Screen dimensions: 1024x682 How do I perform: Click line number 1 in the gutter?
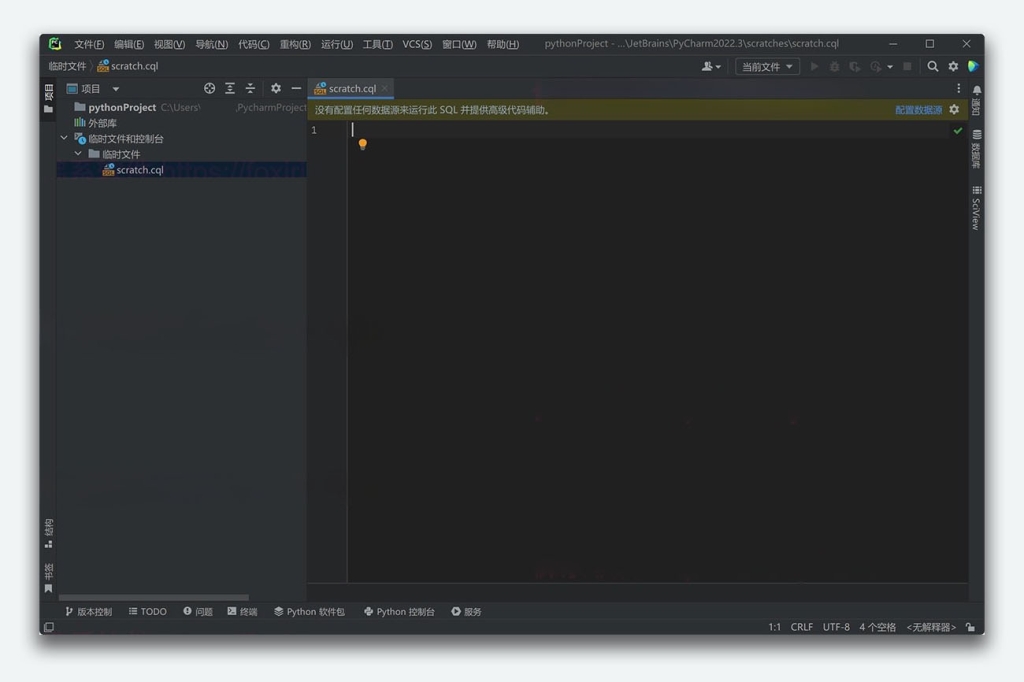[314, 130]
